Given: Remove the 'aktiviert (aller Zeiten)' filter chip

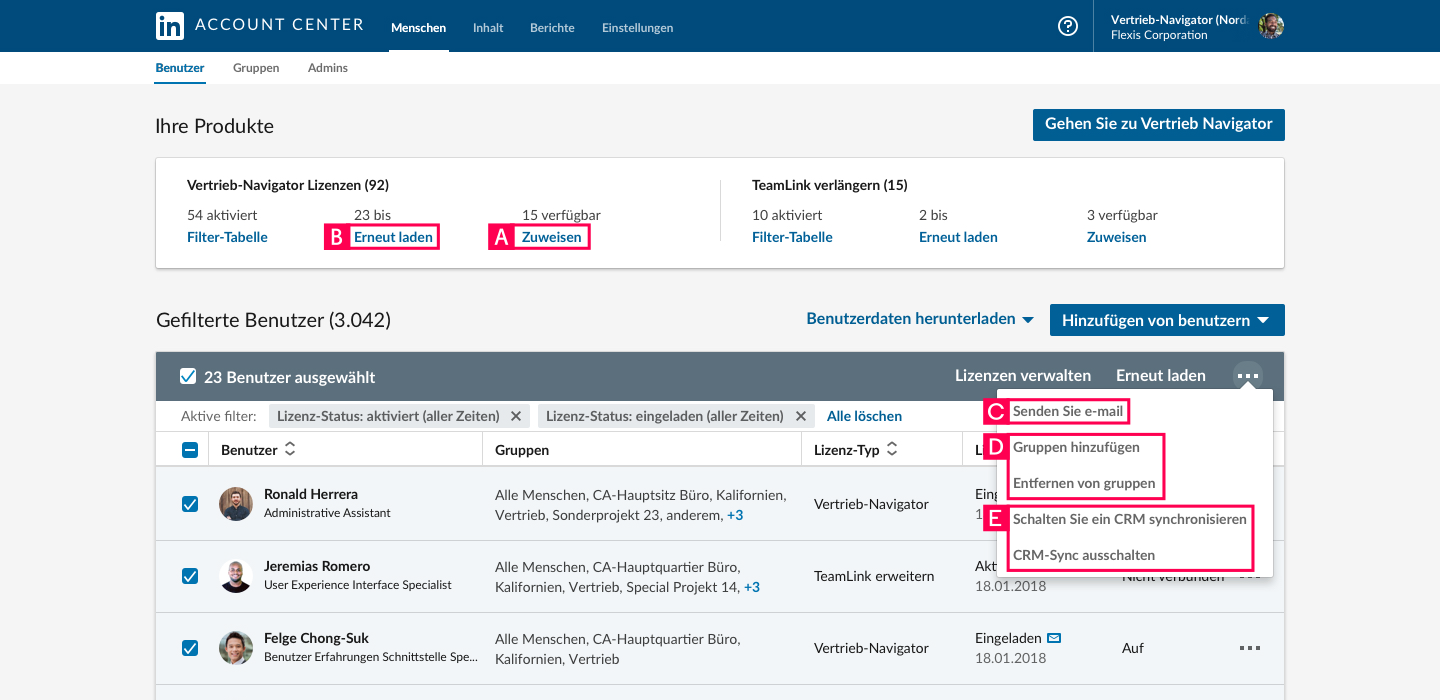Looking at the screenshot, I should pyautogui.click(x=516, y=416).
